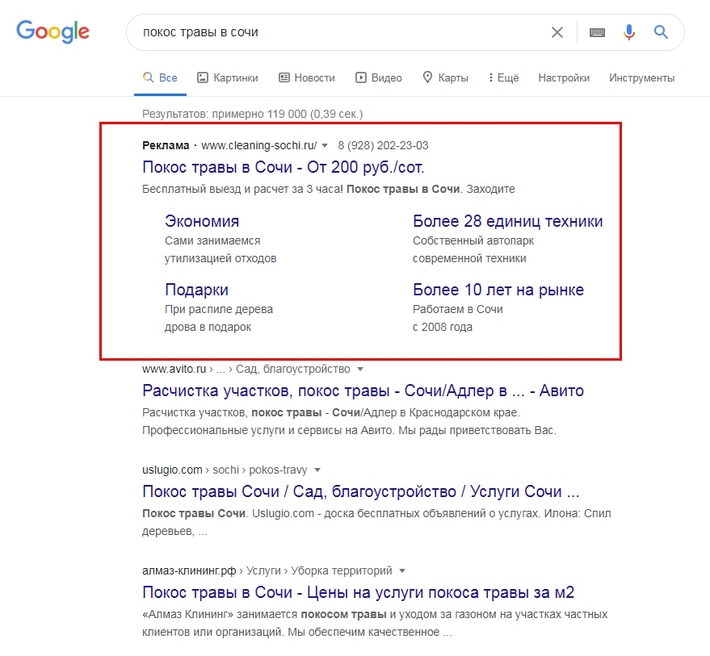Click the images icon next to 'Картинки'

[x=202, y=78]
